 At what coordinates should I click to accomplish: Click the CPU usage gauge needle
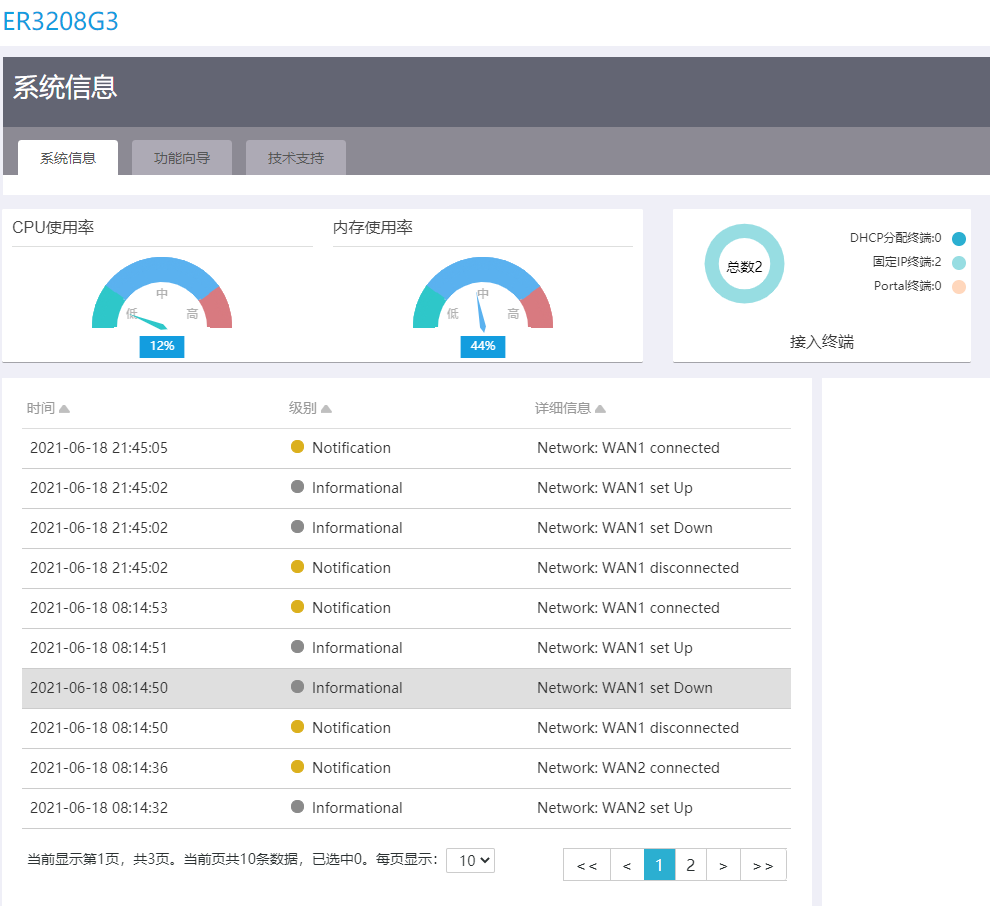tap(150, 322)
